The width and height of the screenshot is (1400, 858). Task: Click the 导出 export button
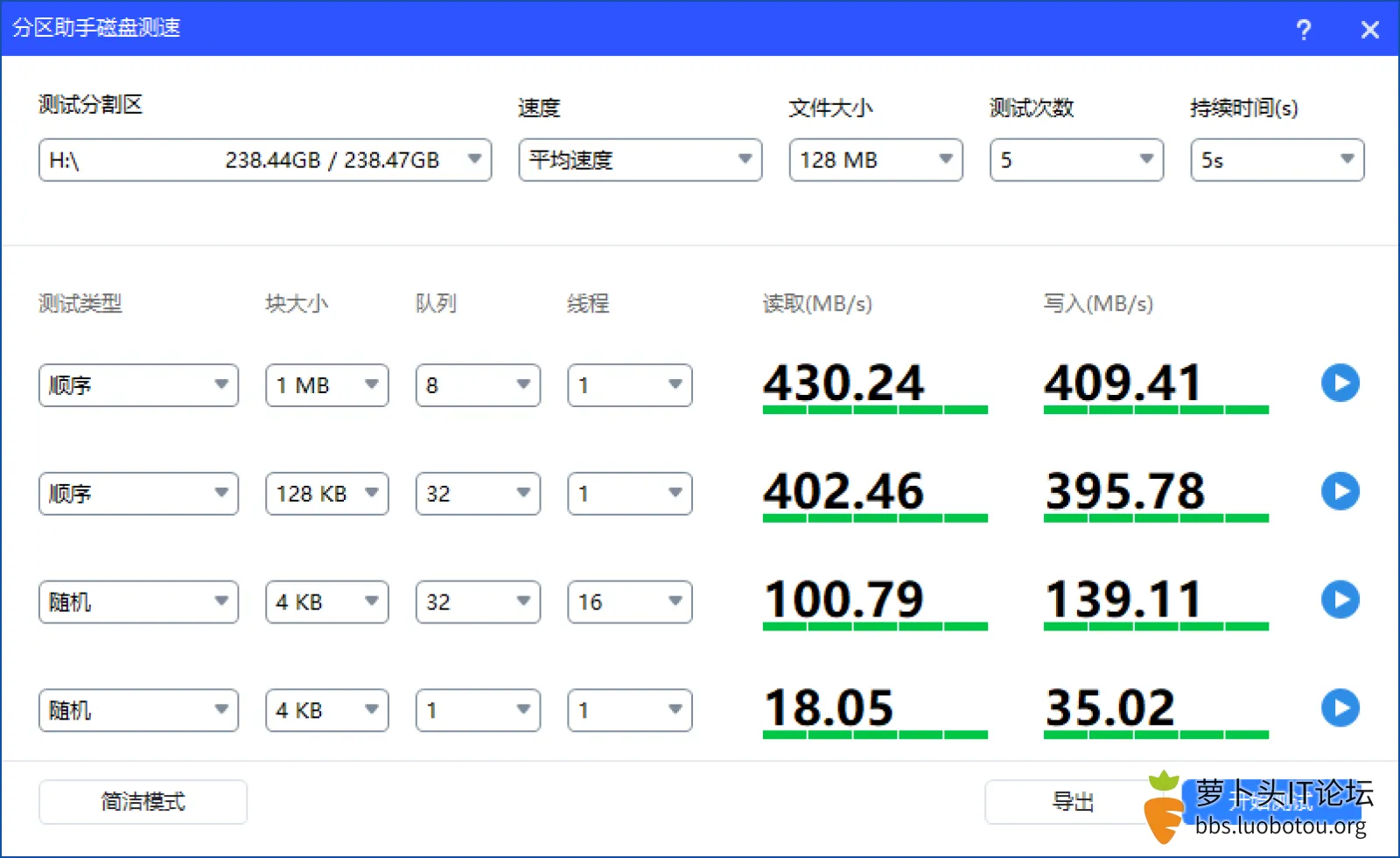coord(1073,802)
